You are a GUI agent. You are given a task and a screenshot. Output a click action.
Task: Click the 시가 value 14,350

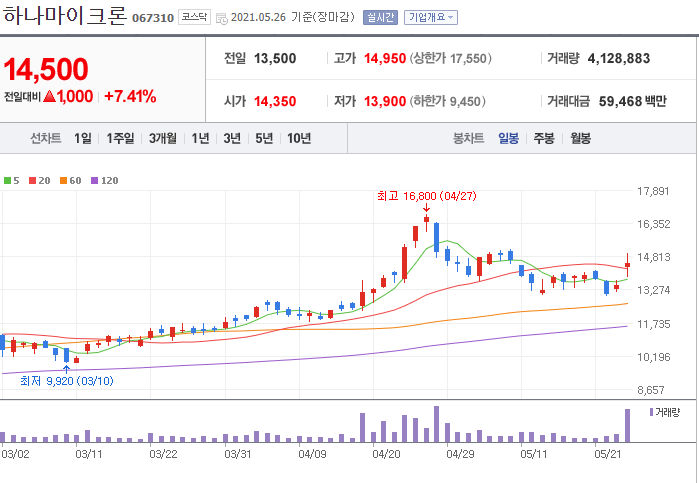point(275,101)
